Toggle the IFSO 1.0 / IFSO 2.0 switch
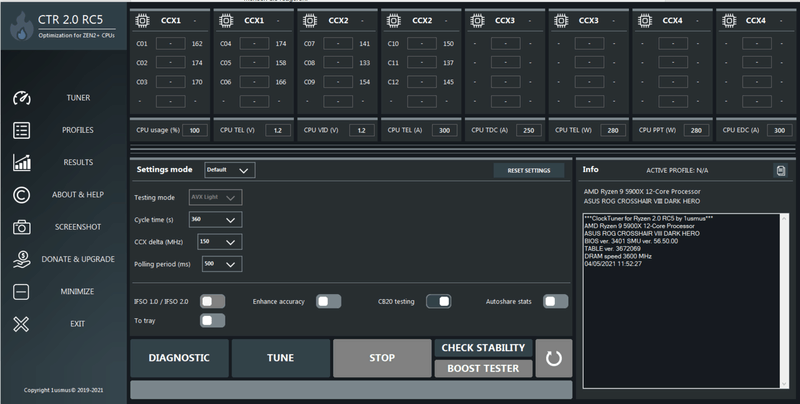 coord(212,301)
